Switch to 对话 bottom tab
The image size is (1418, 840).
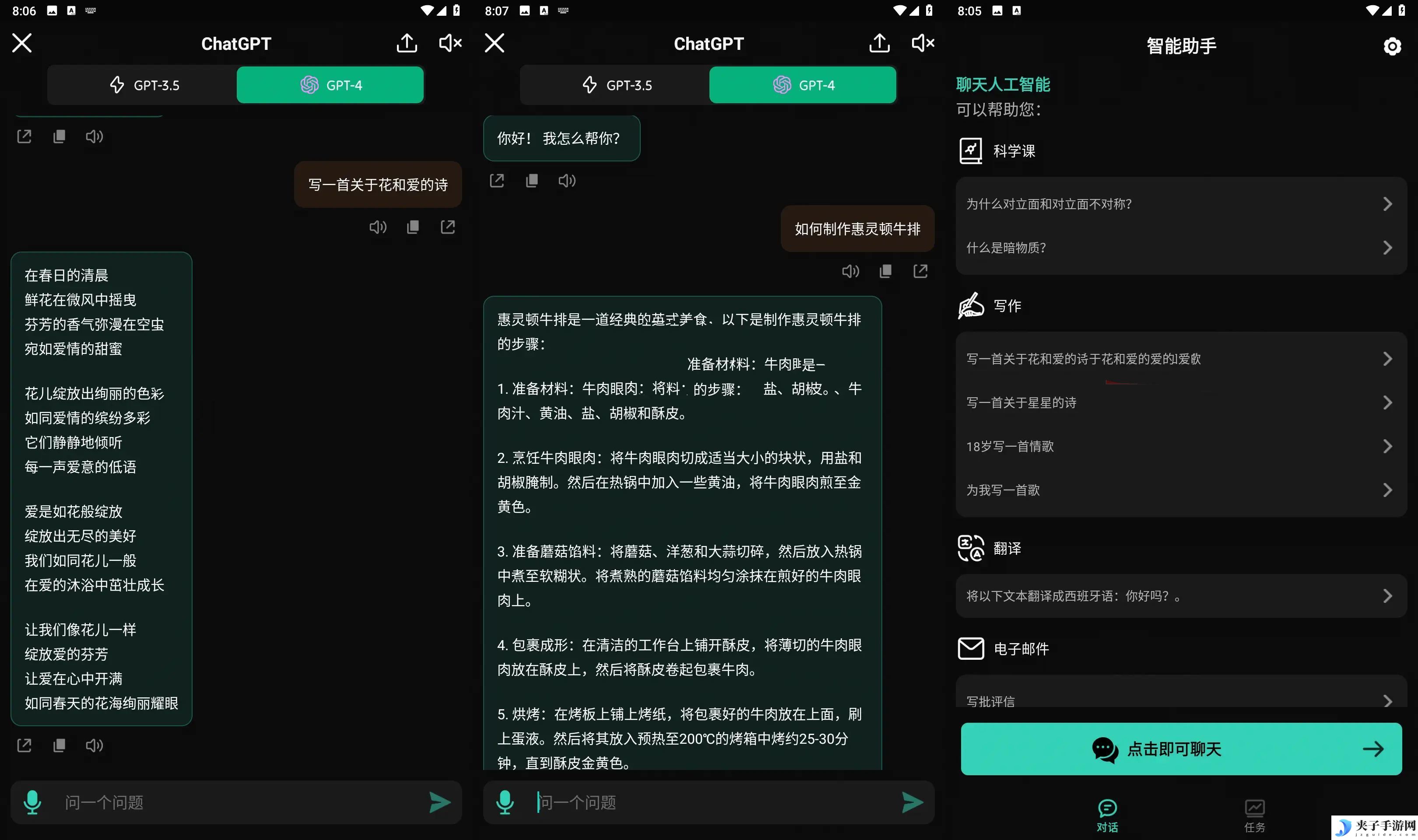coord(1107,815)
